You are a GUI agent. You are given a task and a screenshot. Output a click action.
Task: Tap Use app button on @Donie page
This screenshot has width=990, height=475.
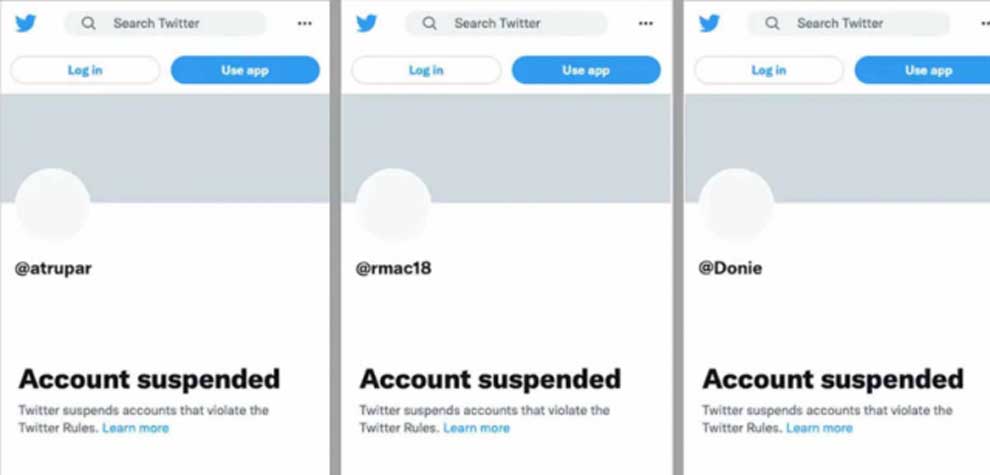(925, 70)
